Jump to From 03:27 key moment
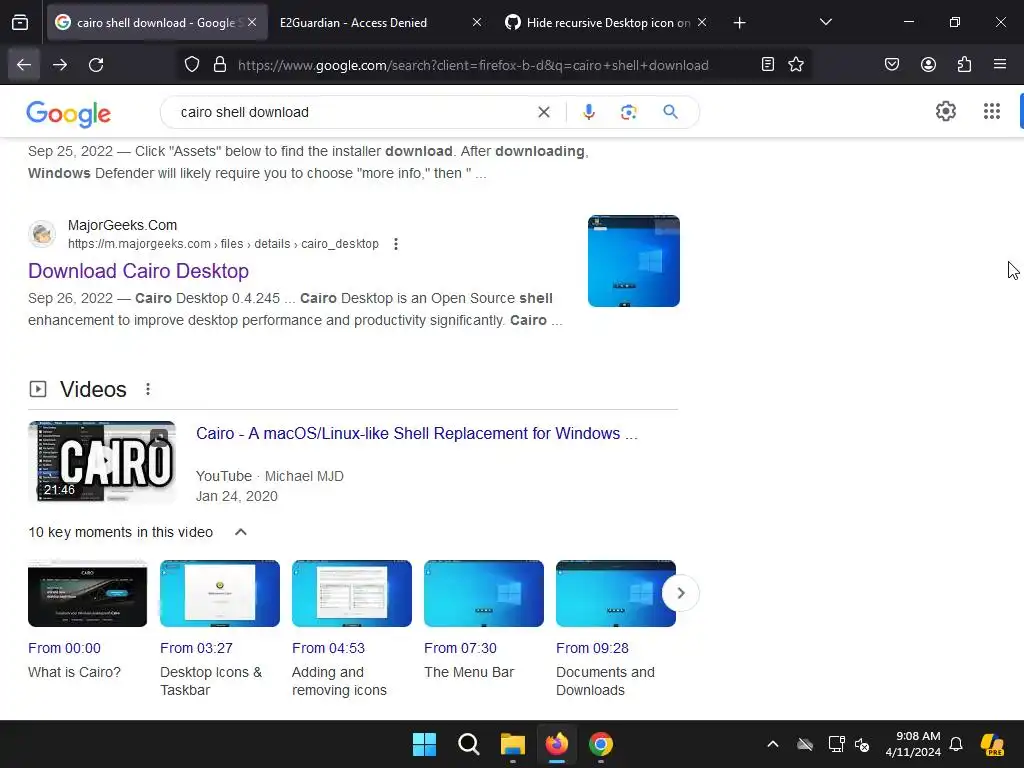 click(196, 648)
